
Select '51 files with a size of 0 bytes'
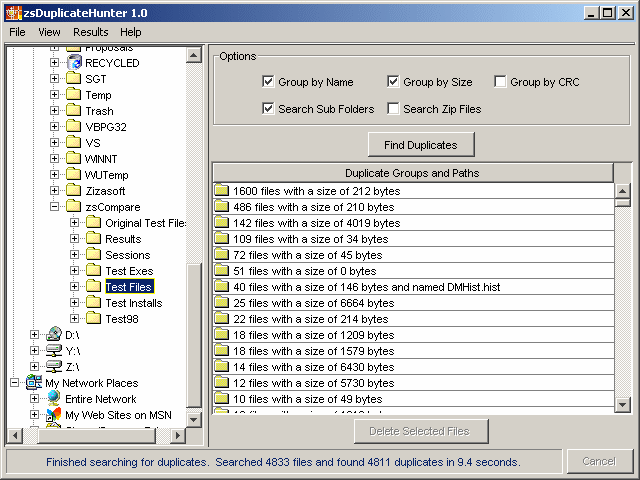[413, 271]
